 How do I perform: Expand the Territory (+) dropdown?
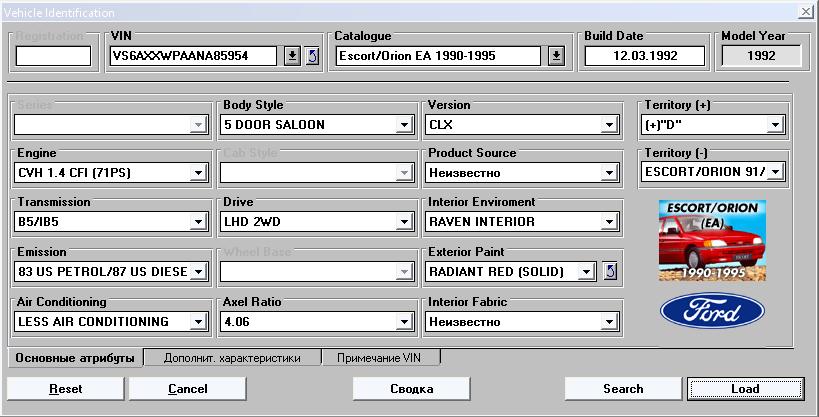coord(774,126)
